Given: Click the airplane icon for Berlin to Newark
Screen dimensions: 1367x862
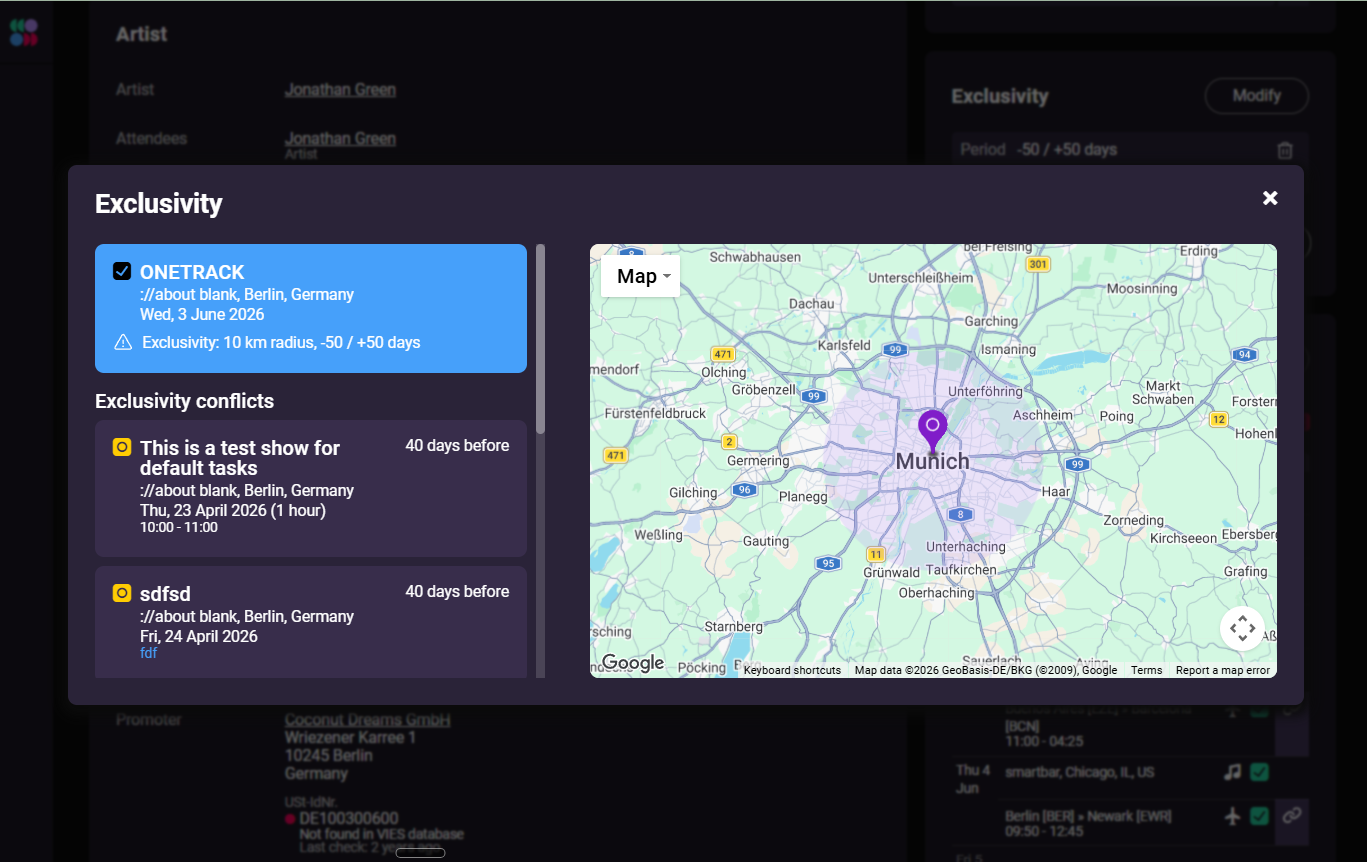Looking at the screenshot, I should click(1233, 816).
